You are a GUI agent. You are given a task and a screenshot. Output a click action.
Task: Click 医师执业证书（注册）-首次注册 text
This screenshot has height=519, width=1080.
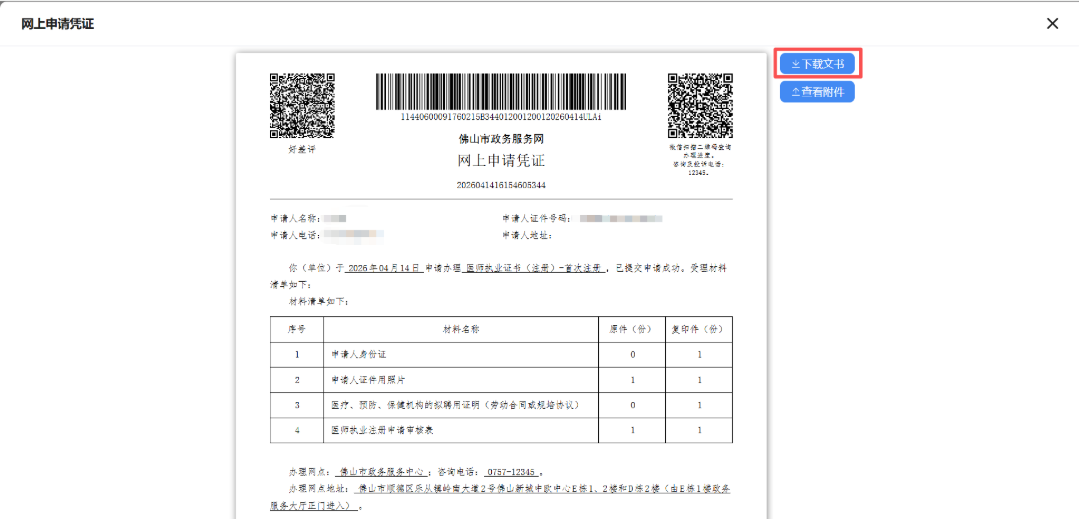point(535,268)
